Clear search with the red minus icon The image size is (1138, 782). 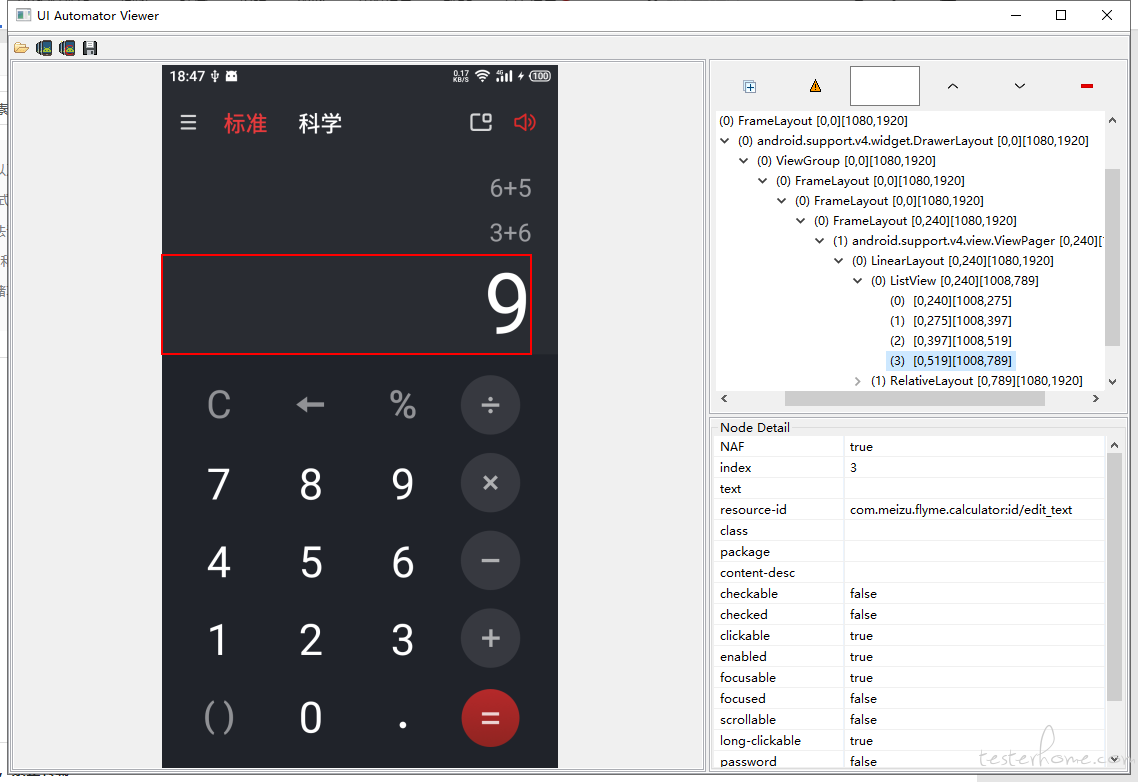(1086, 86)
